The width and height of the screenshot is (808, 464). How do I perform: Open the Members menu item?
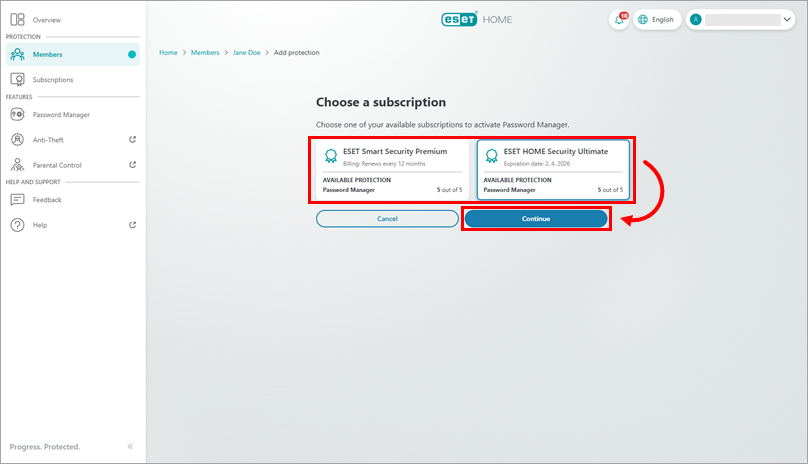tap(73, 54)
